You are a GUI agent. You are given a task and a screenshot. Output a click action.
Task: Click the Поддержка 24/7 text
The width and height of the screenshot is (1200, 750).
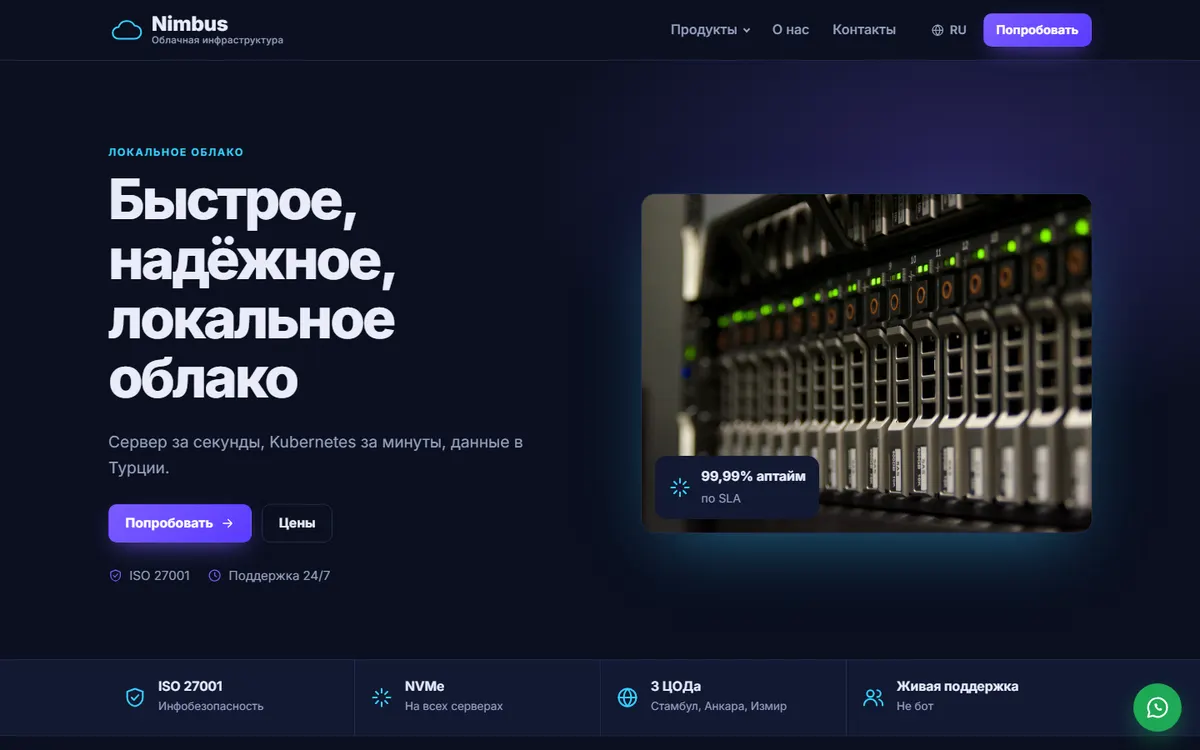point(279,575)
